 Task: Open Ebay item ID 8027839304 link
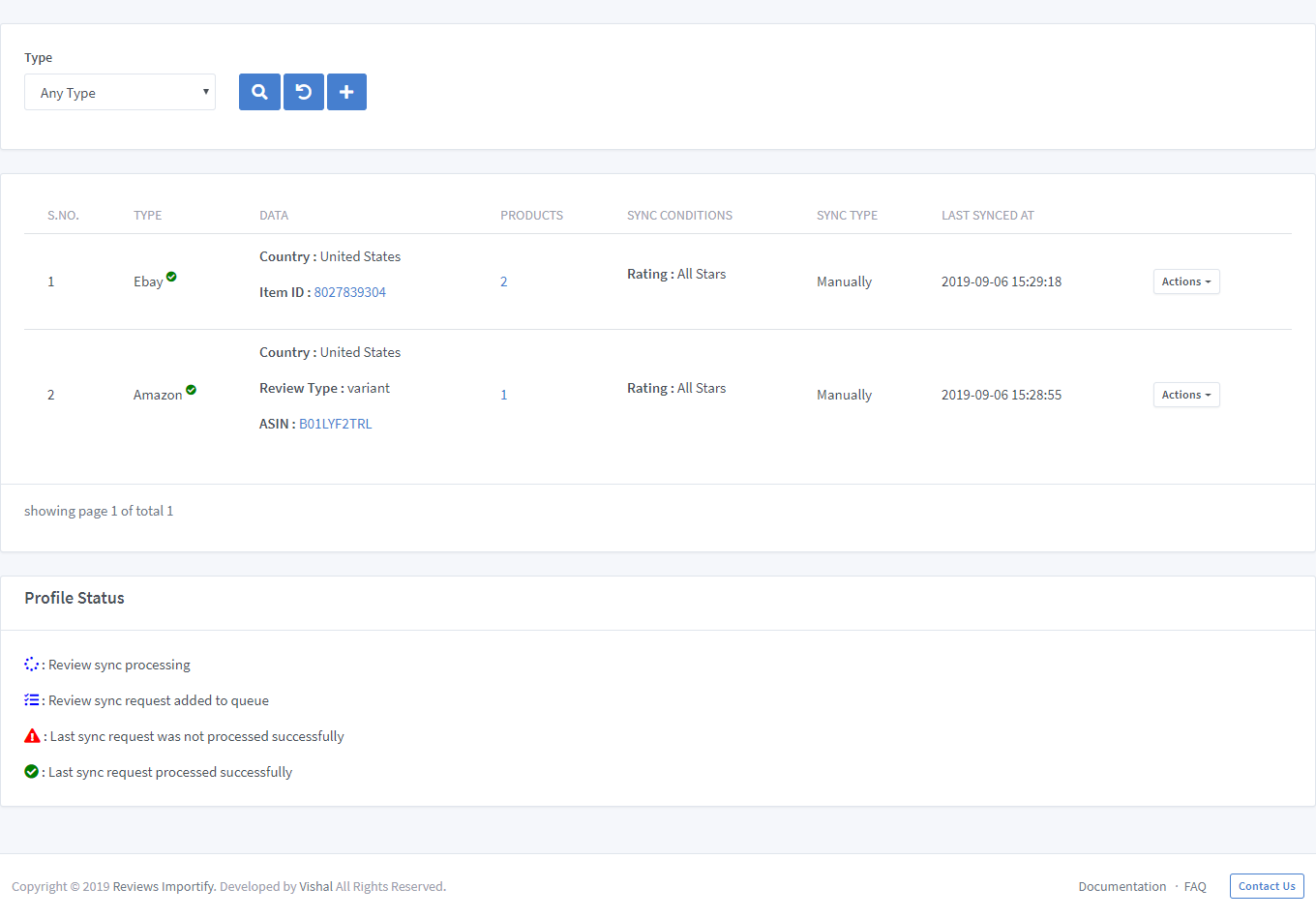[350, 292]
